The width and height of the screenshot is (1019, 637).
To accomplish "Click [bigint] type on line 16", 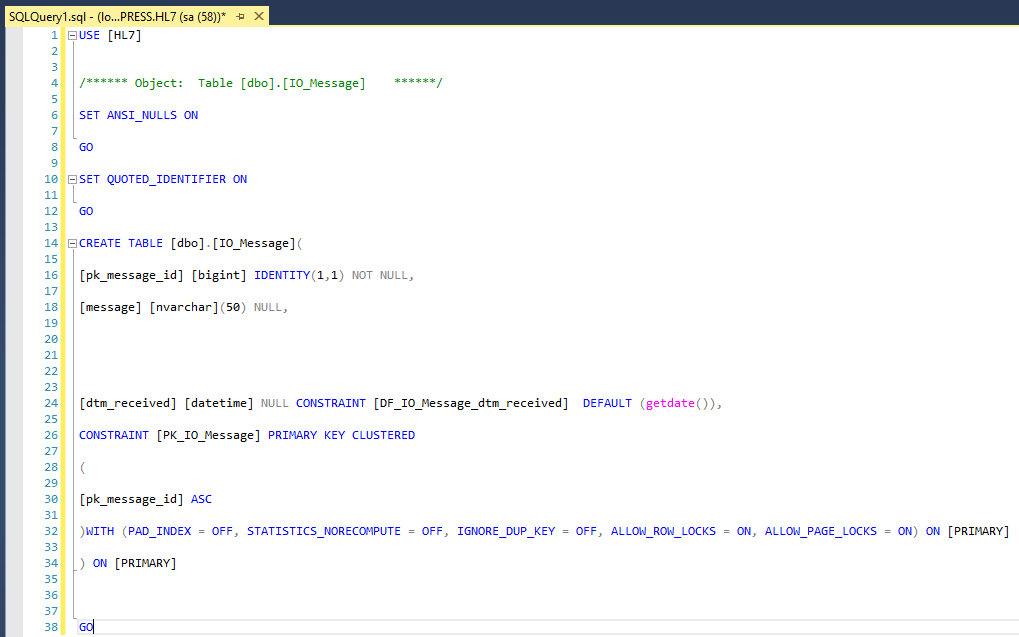I will pyautogui.click(x=219, y=275).
